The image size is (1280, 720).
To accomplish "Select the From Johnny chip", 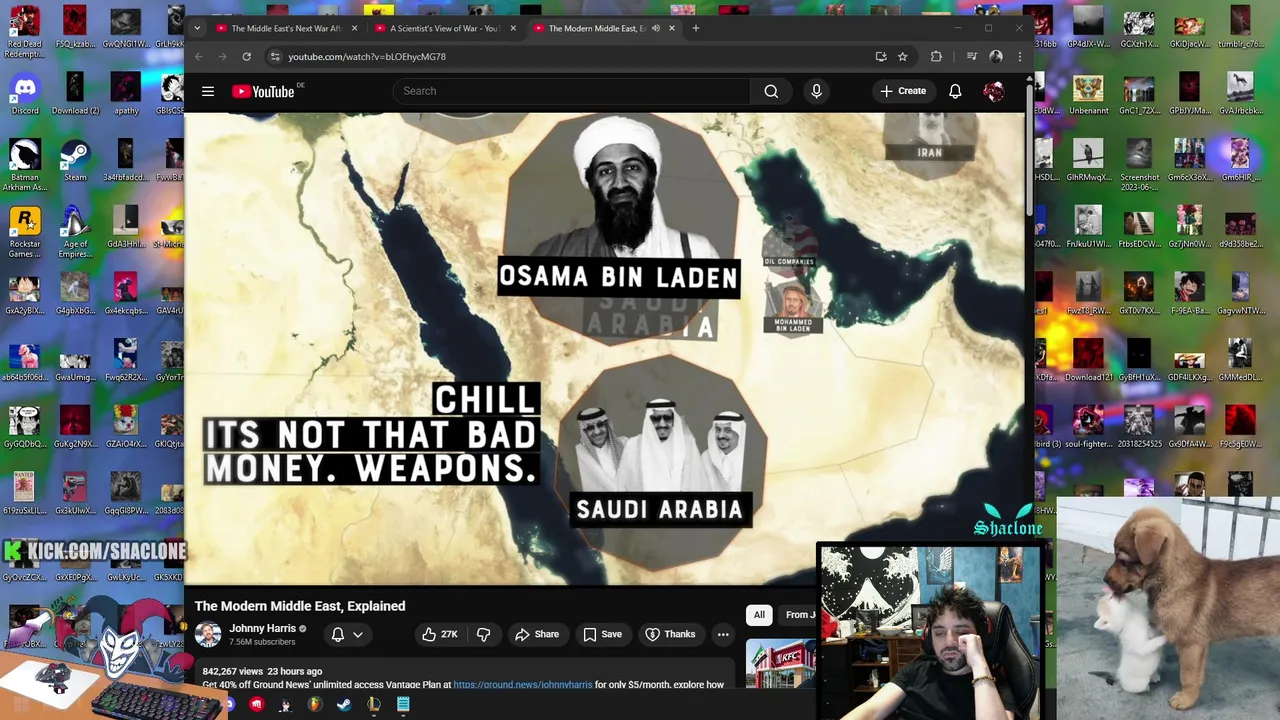I will [x=798, y=615].
